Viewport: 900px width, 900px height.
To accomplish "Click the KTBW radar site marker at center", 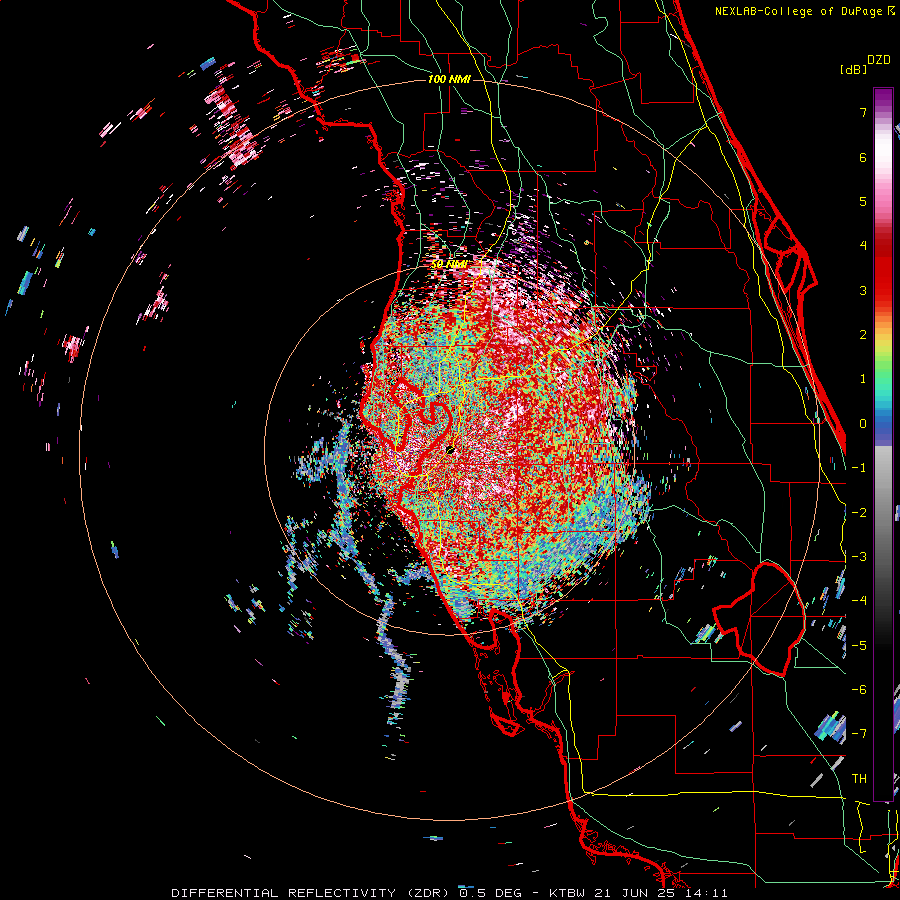I will [x=451, y=450].
